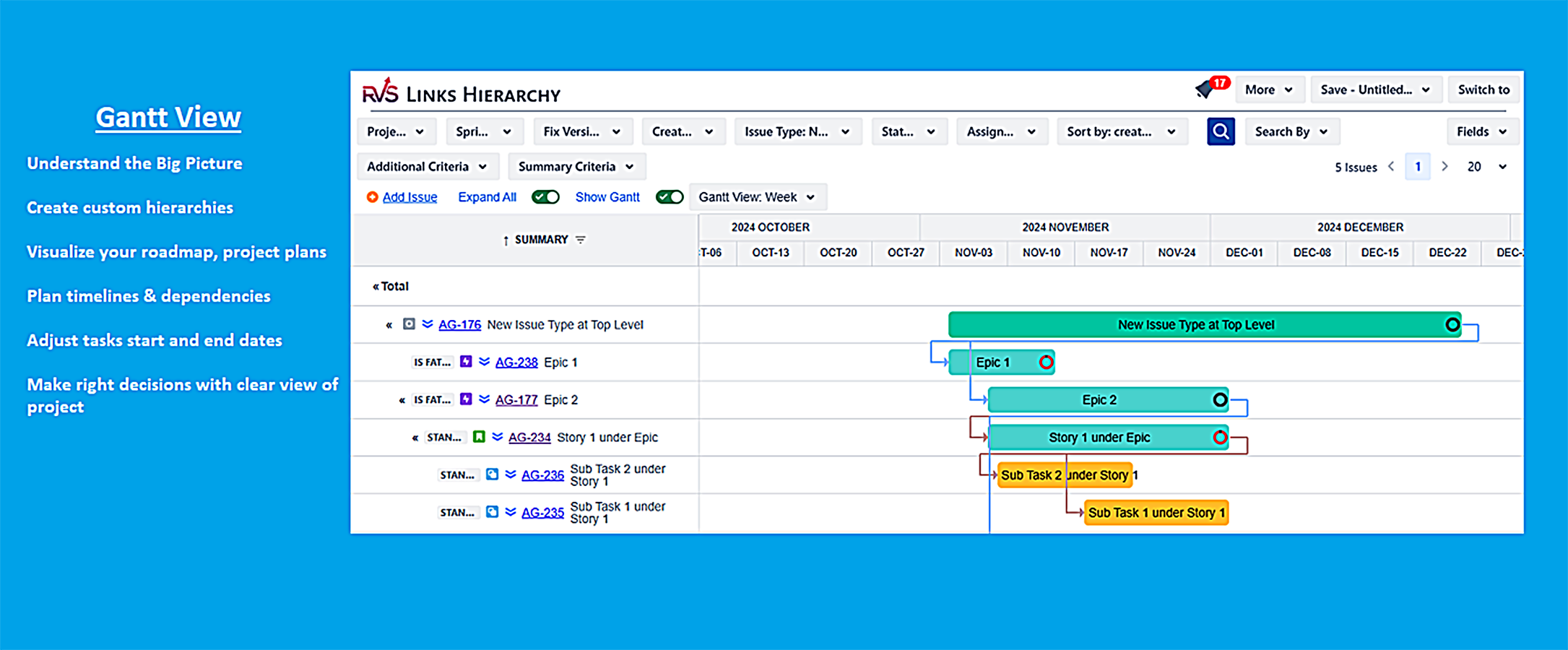This screenshot has width=1568, height=650.
Task: Open the Created filter dropdown
Action: [x=683, y=131]
